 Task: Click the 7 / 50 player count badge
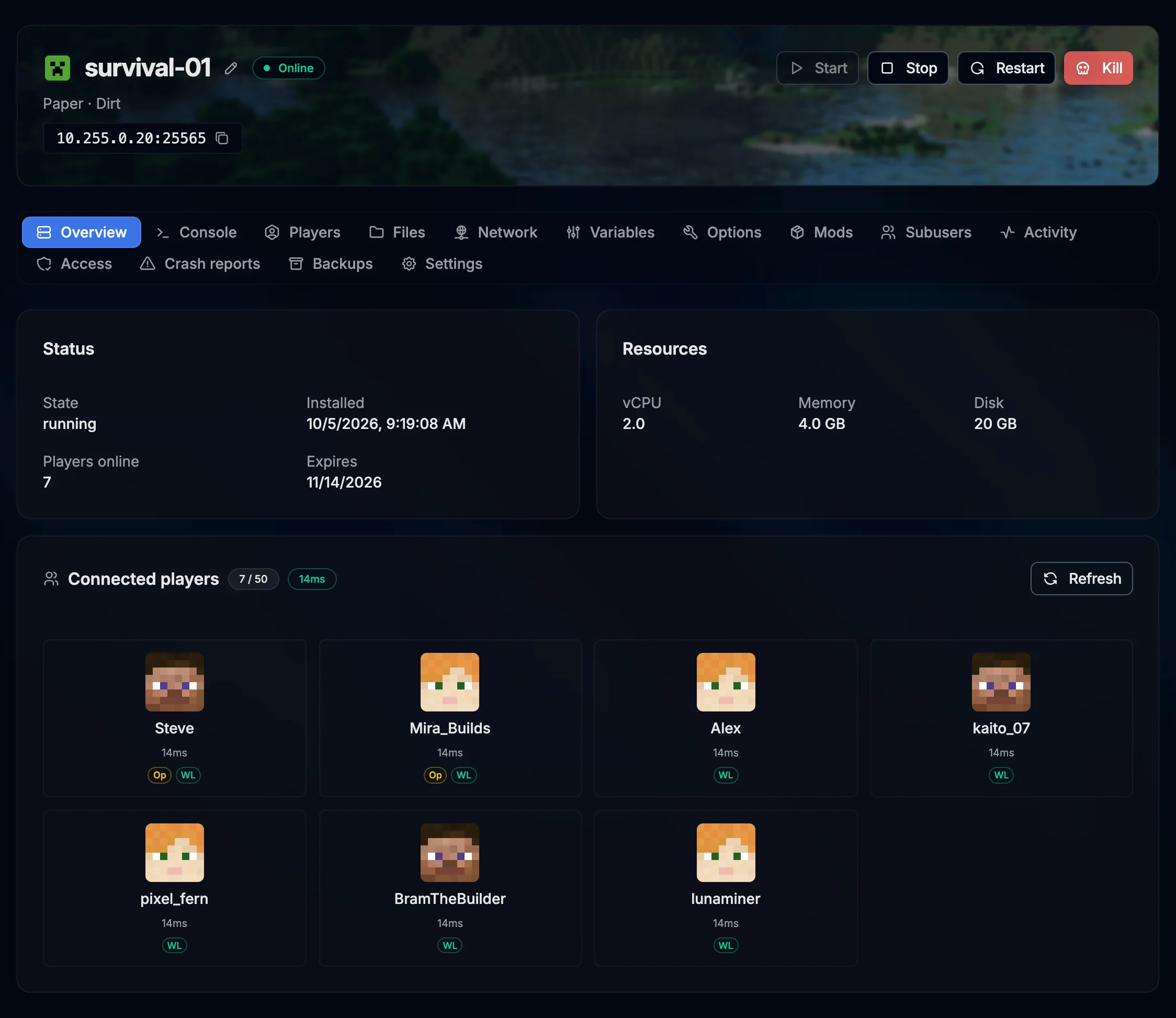click(x=253, y=579)
